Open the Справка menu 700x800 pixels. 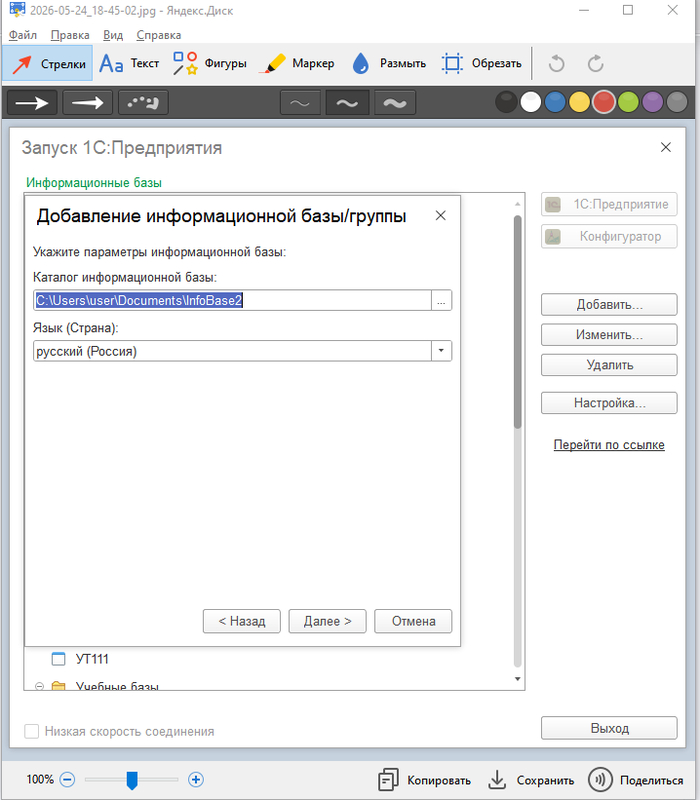tap(159, 35)
